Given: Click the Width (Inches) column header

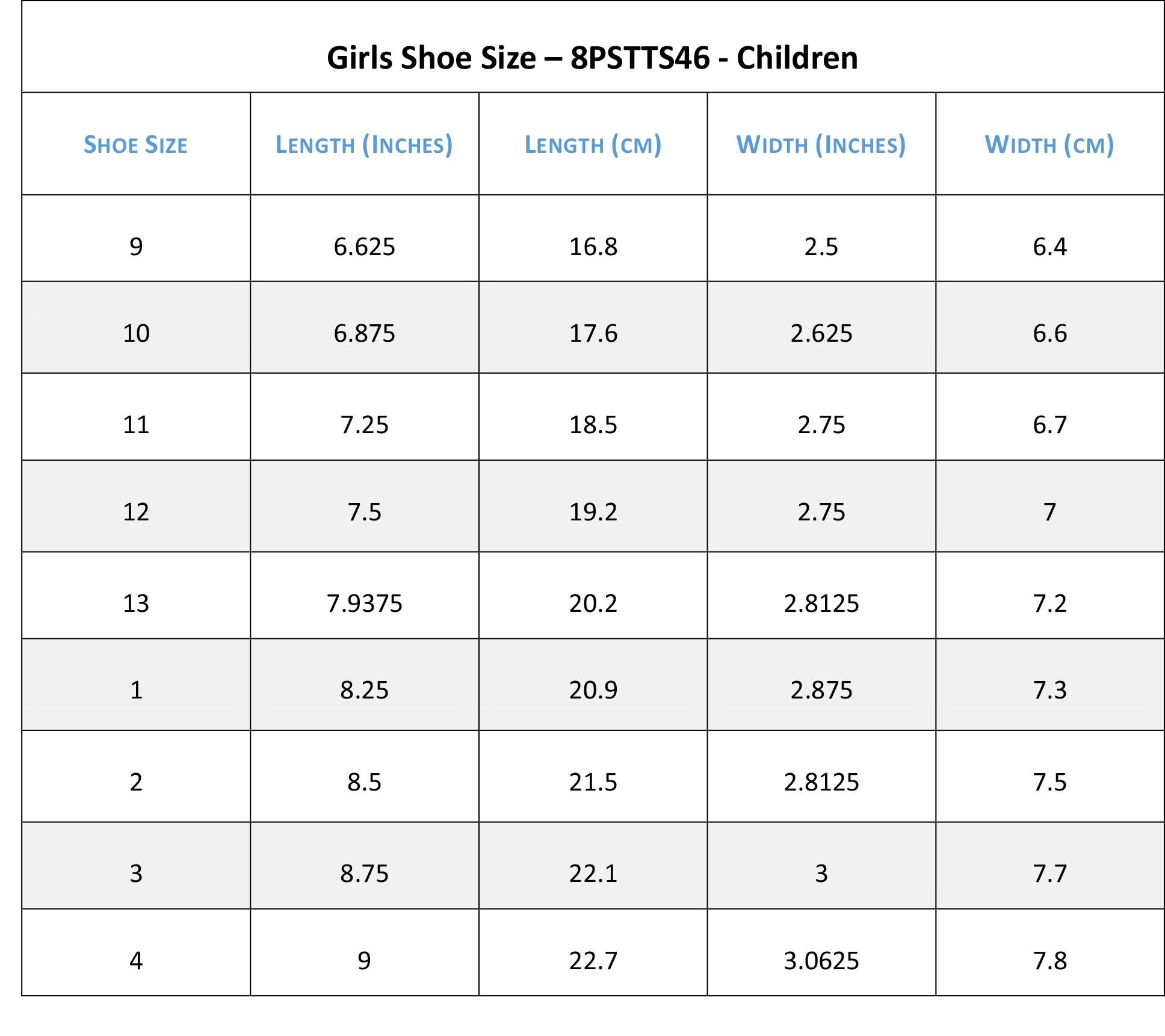Looking at the screenshot, I should 821,145.
